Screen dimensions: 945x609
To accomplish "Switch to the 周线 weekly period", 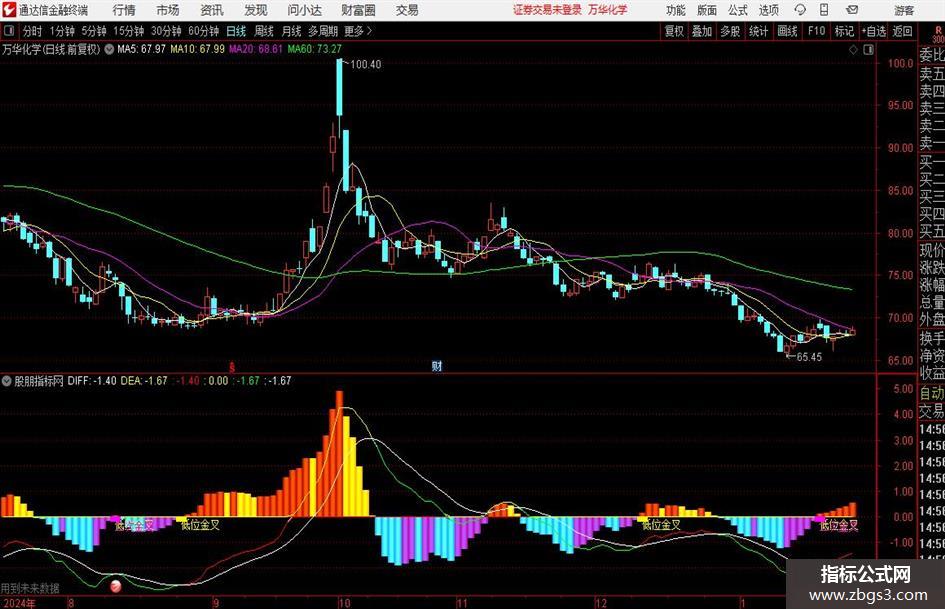I will [264, 31].
